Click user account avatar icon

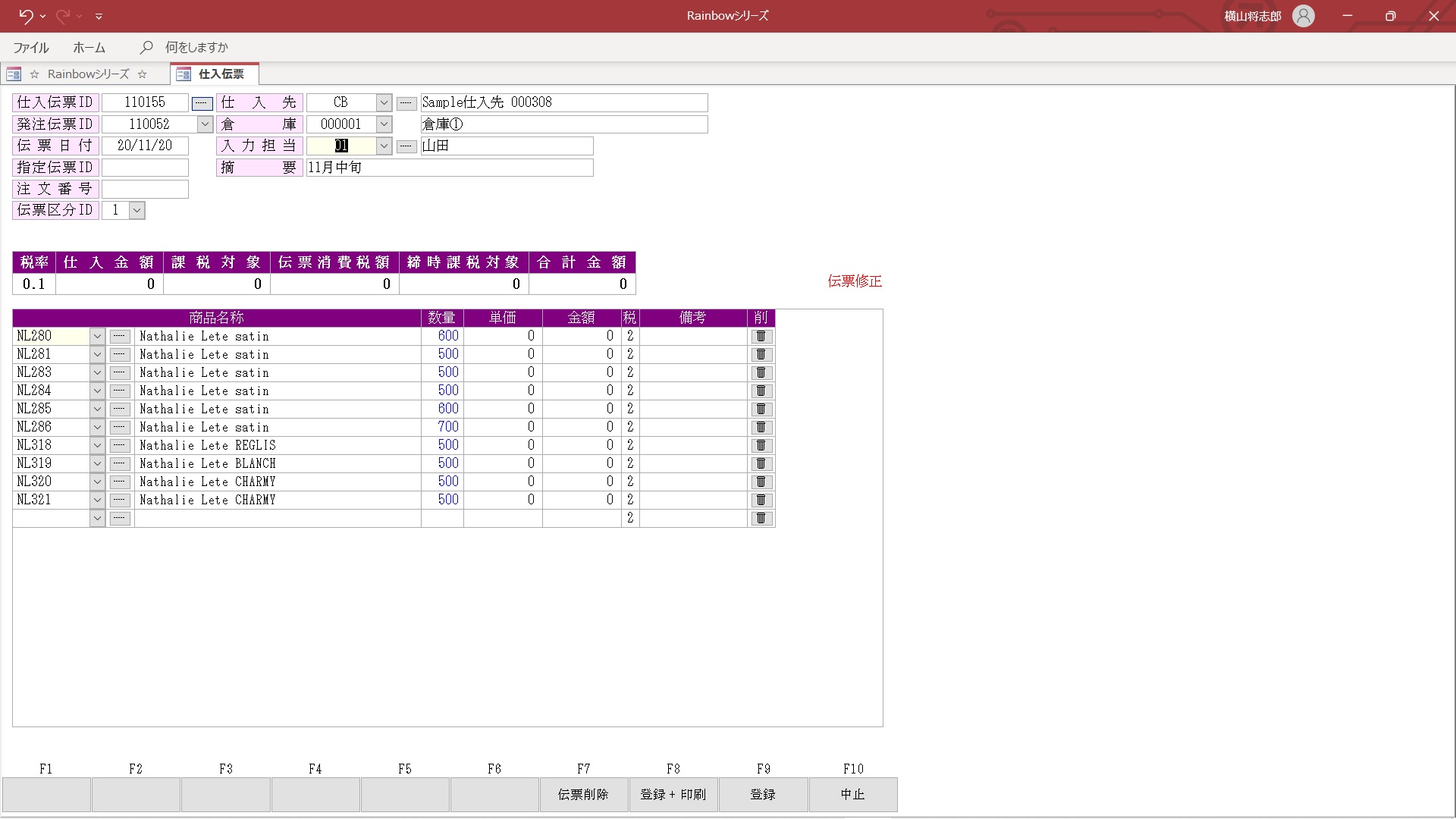pos(1303,16)
